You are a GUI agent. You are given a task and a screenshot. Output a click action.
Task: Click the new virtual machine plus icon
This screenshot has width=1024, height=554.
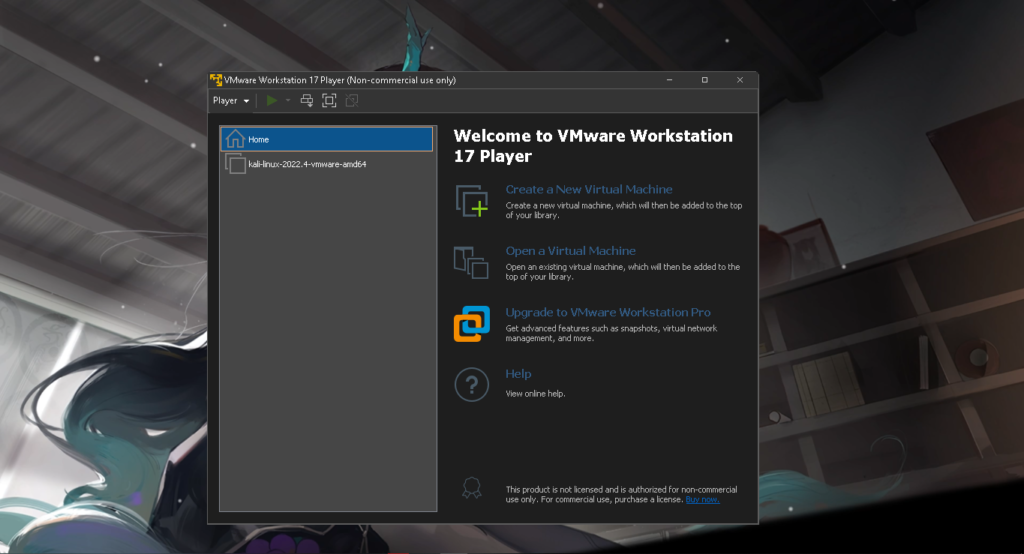point(472,201)
